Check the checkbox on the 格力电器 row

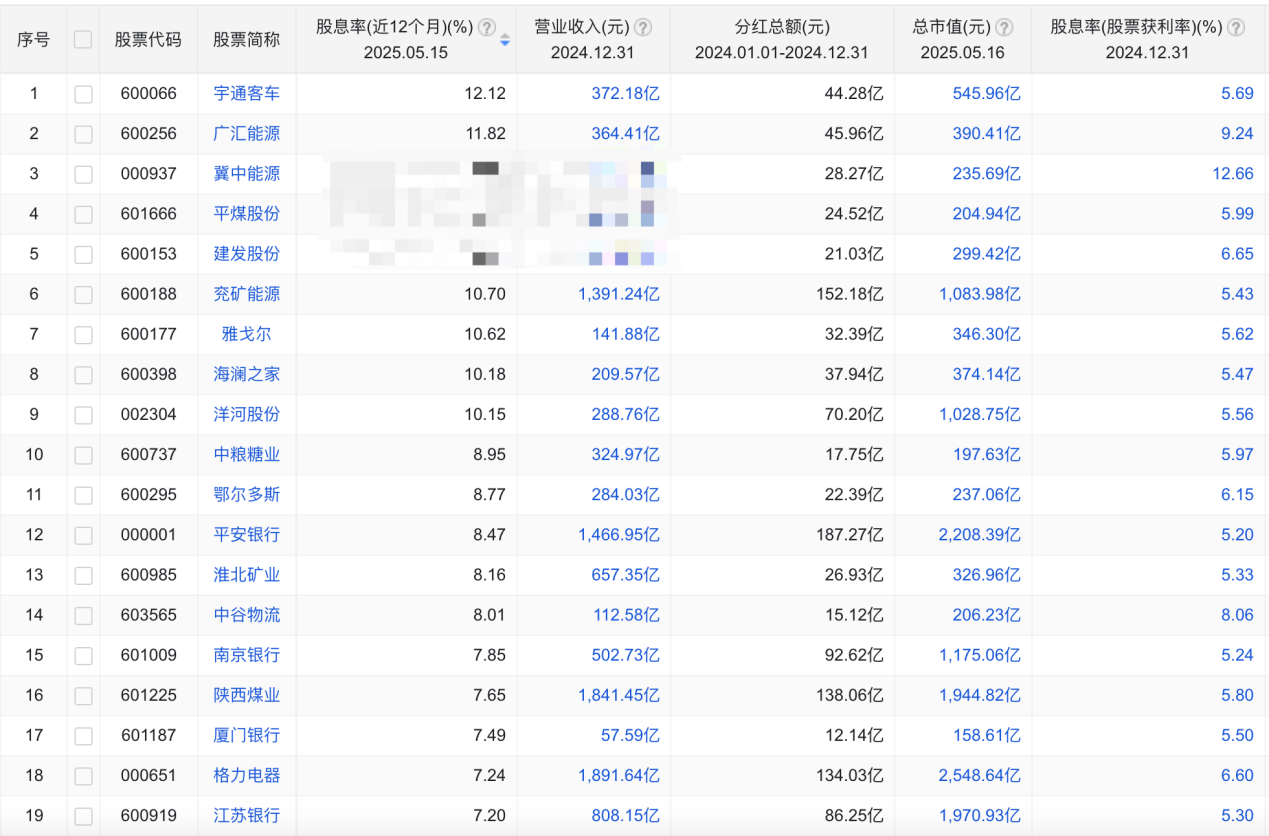[x=83, y=775]
